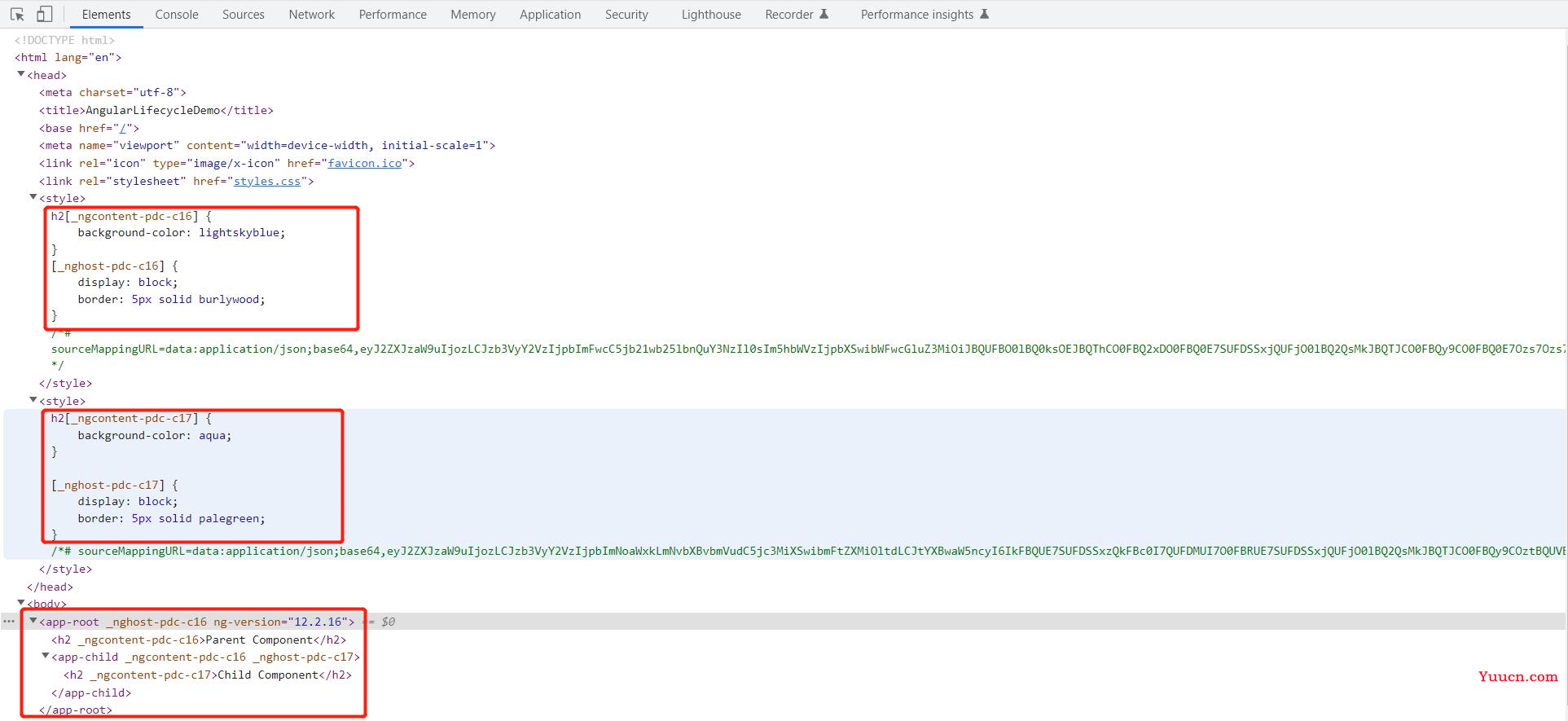Open the Sources tab

244,15
